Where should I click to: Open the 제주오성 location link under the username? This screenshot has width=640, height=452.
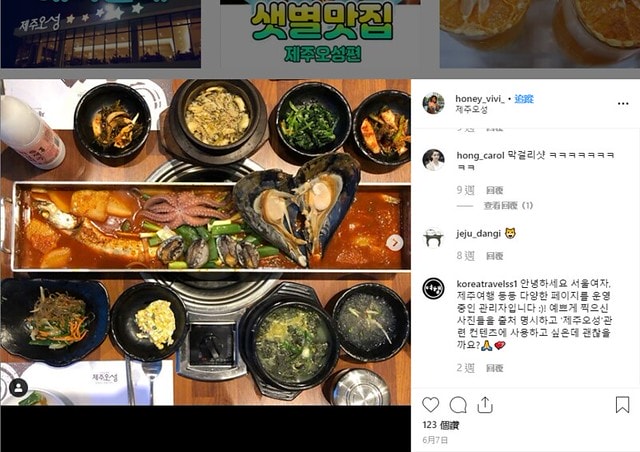tap(471, 109)
